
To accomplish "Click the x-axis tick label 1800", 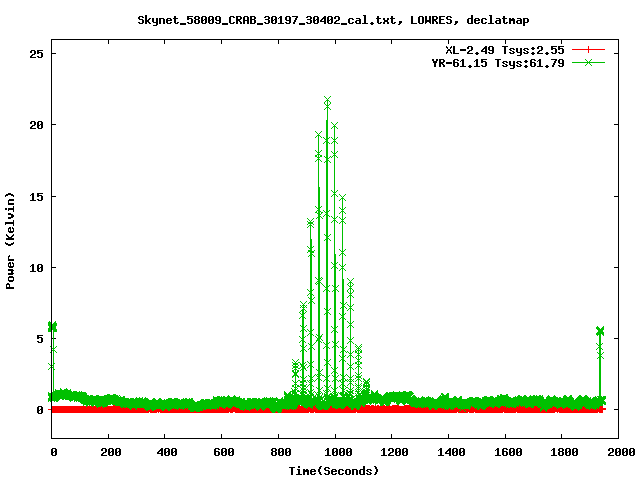I will (x=564, y=452).
